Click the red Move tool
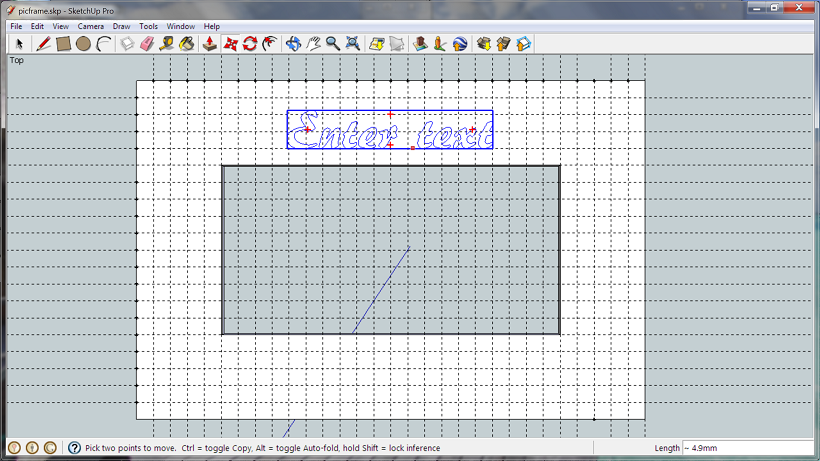 230,44
